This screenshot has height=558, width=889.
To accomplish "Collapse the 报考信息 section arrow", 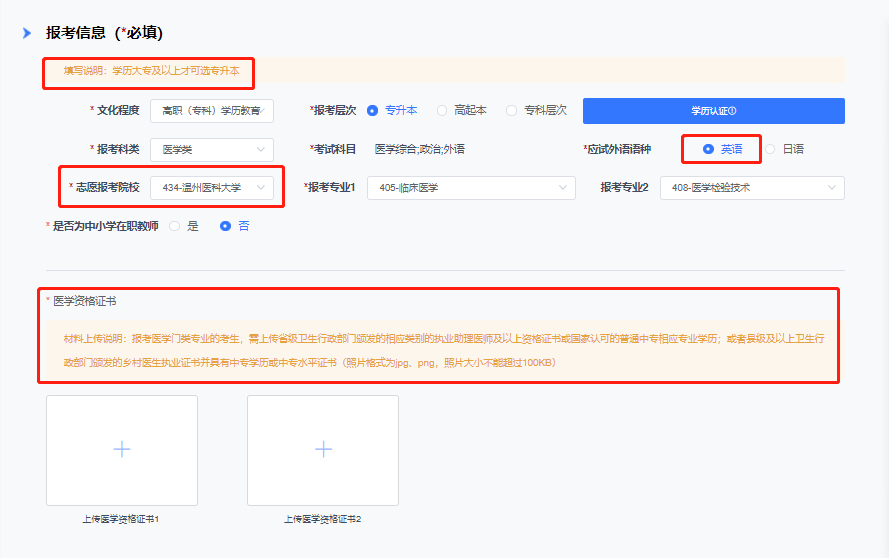I will point(27,33).
